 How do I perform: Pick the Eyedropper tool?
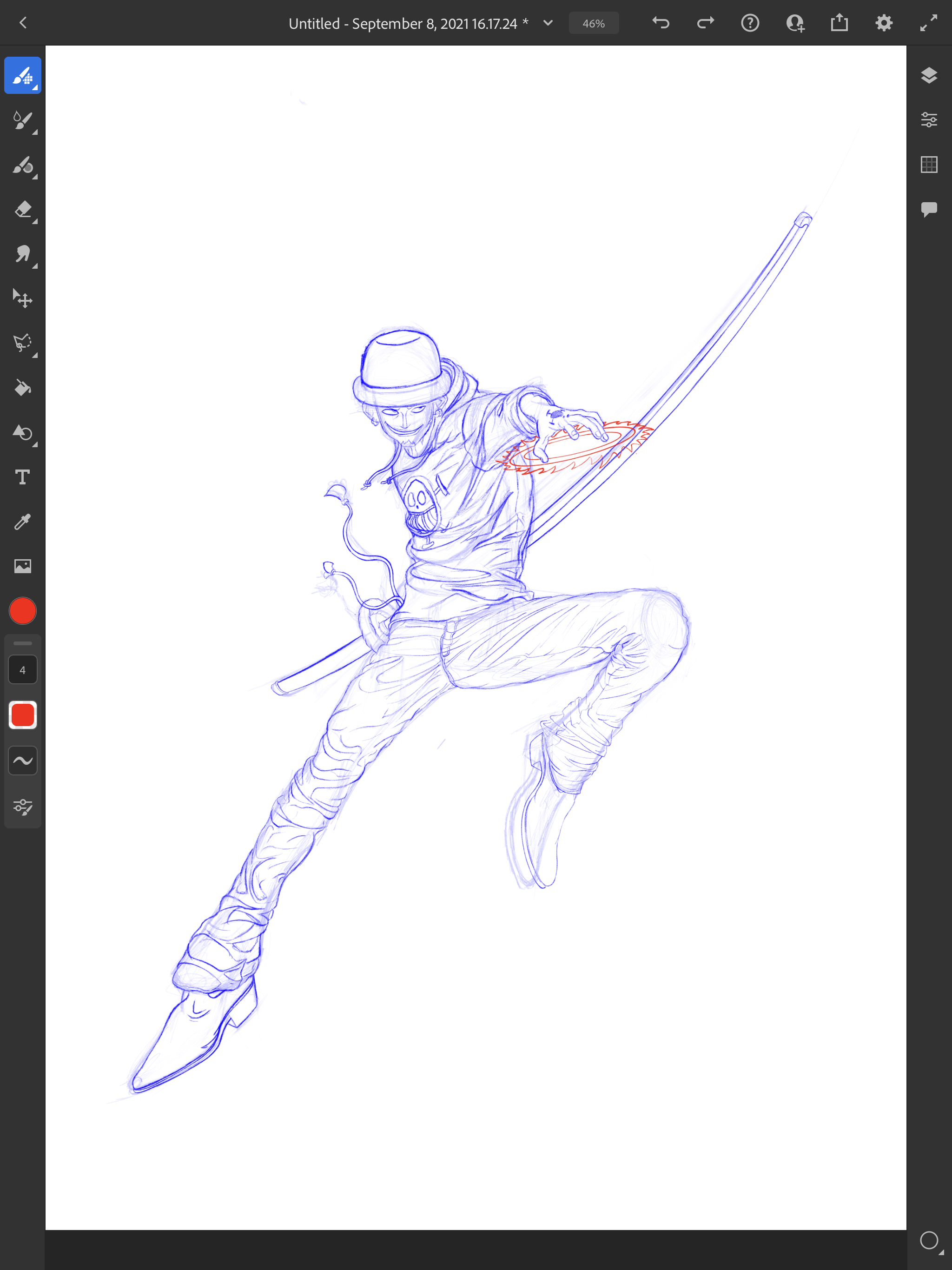tap(22, 521)
